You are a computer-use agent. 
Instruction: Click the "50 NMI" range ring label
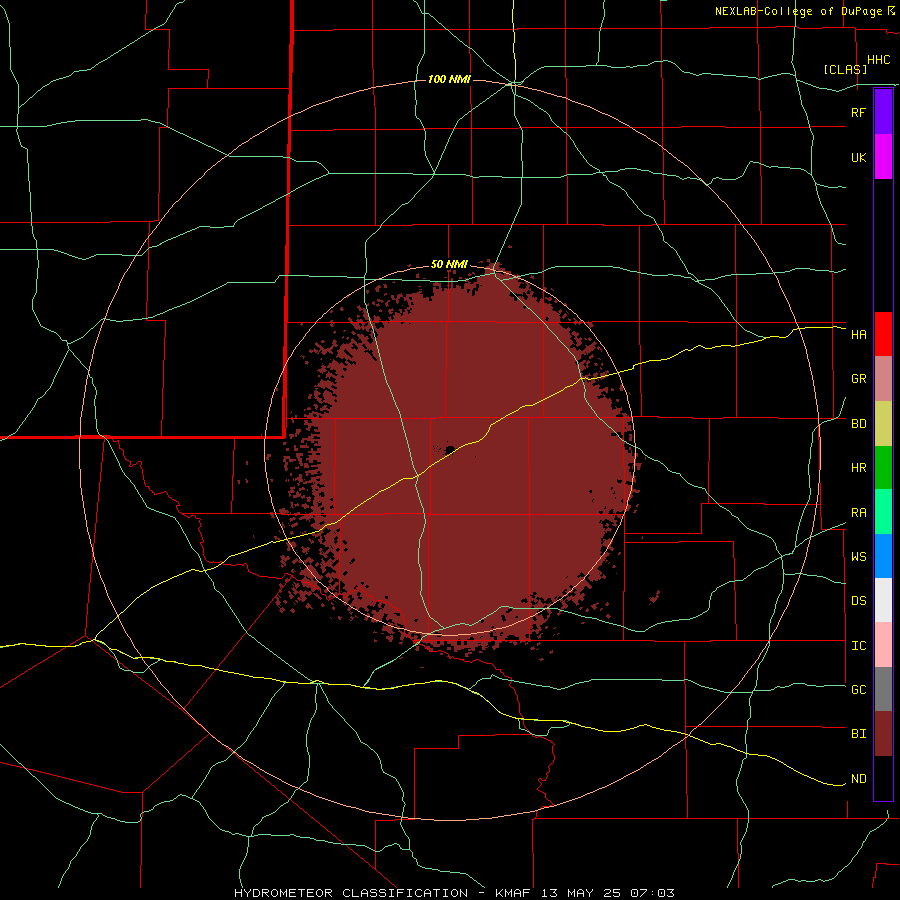point(449,265)
